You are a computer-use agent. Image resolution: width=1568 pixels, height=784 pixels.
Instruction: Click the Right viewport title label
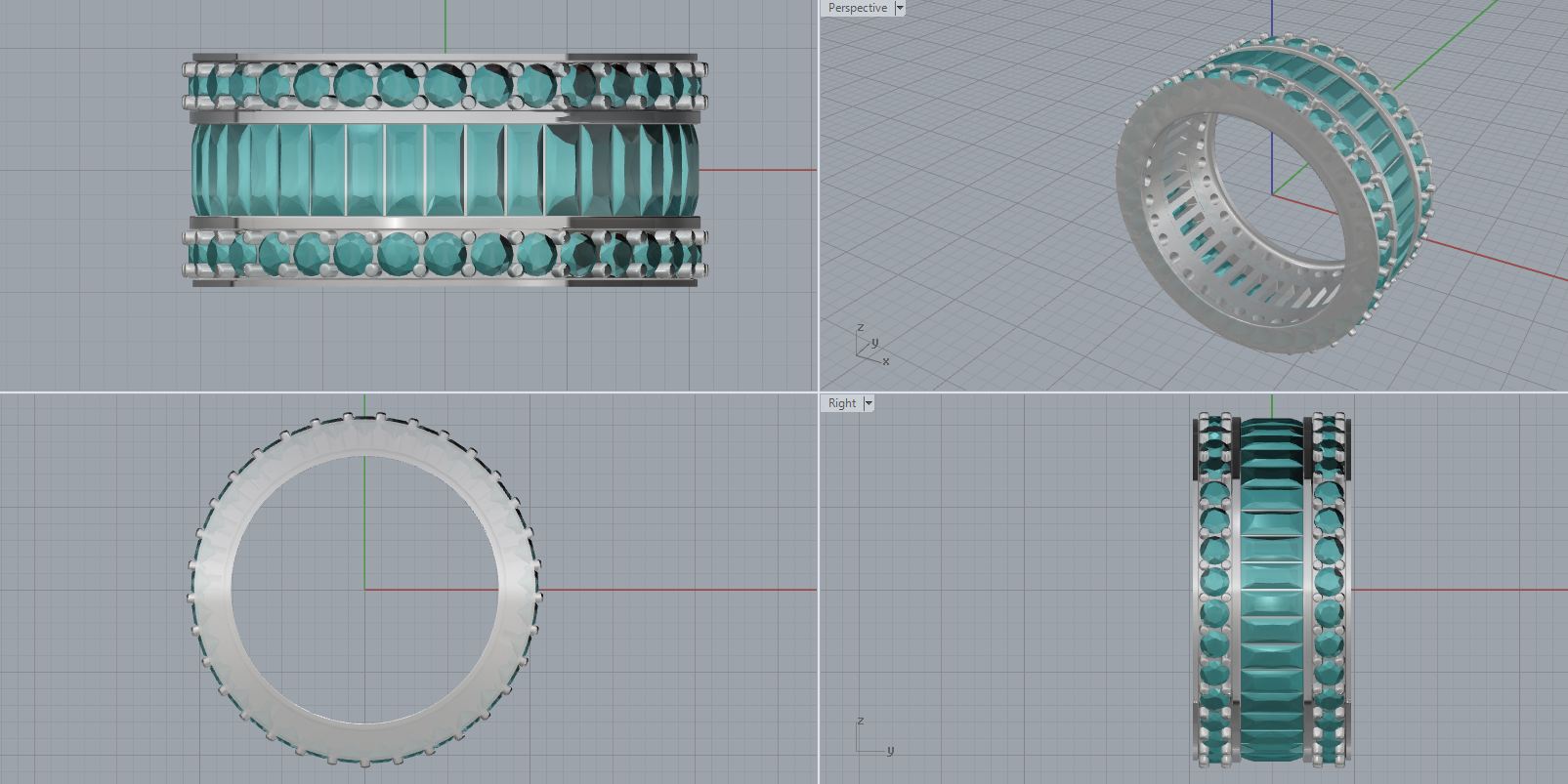[842, 403]
